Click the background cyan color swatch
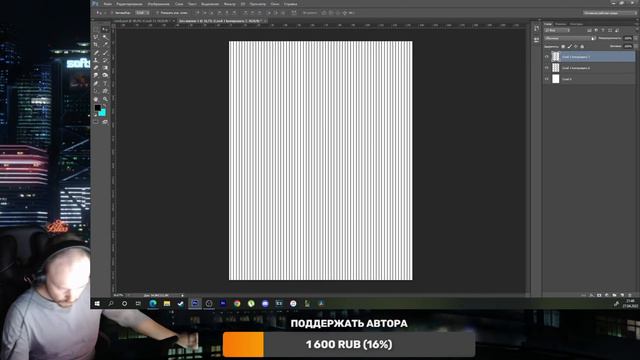This screenshot has width=640, height=360. point(102,113)
